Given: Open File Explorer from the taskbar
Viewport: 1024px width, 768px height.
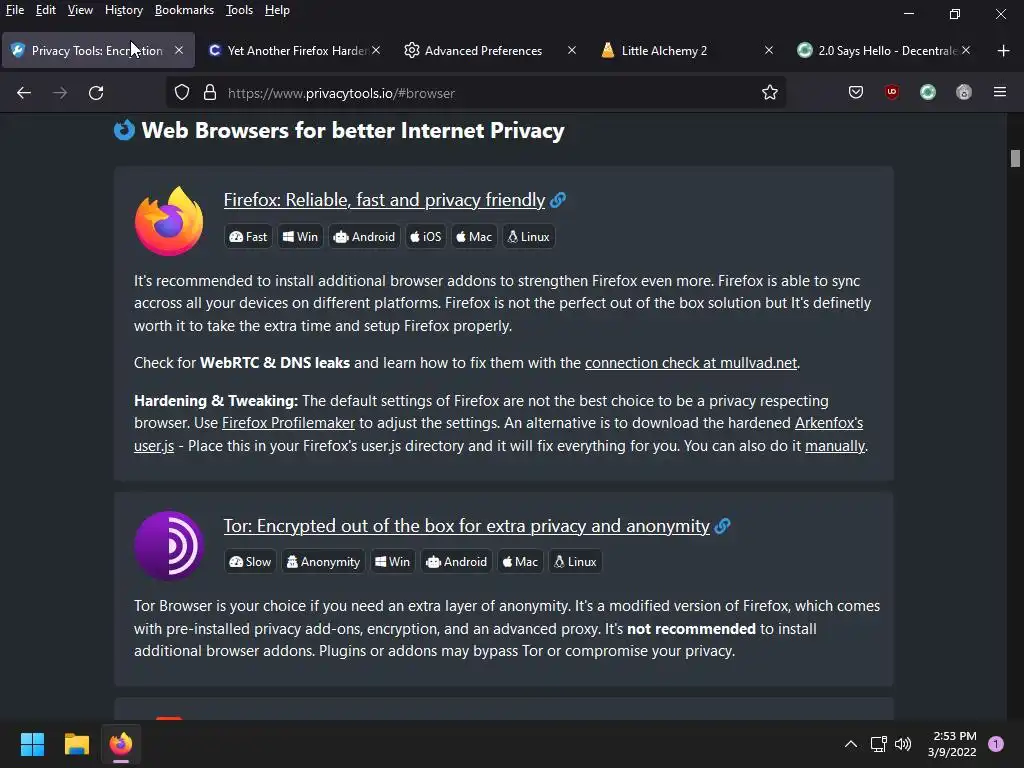Looking at the screenshot, I should point(76,744).
